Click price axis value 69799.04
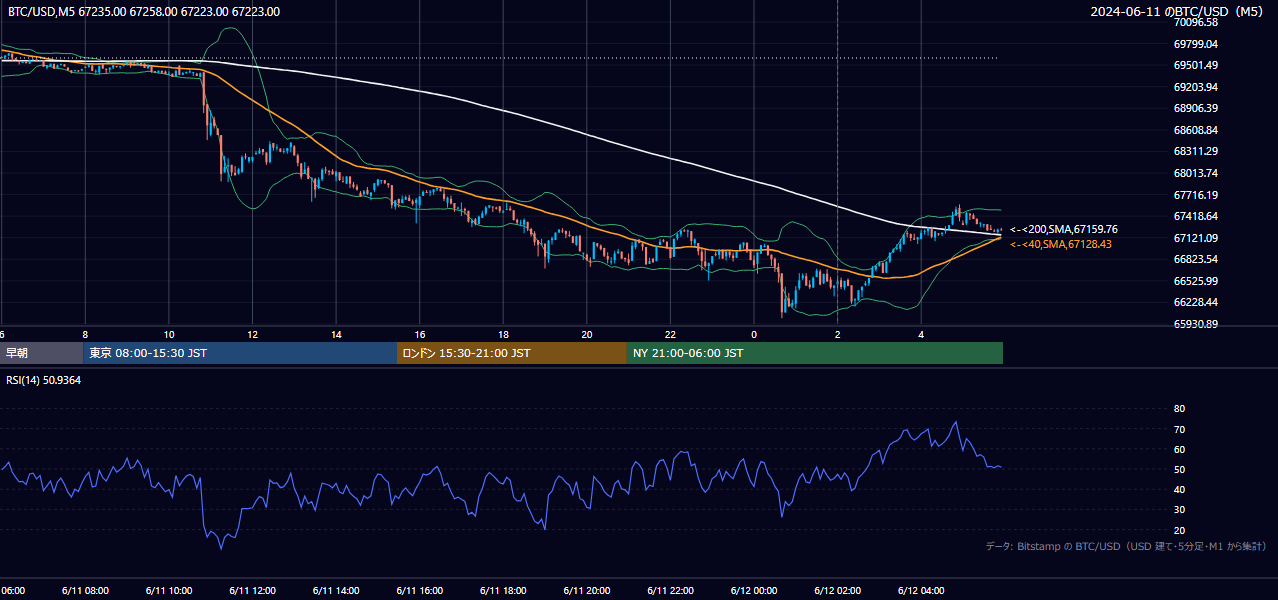The height and width of the screenshot is (600, 1278). tap(1196, 44)
